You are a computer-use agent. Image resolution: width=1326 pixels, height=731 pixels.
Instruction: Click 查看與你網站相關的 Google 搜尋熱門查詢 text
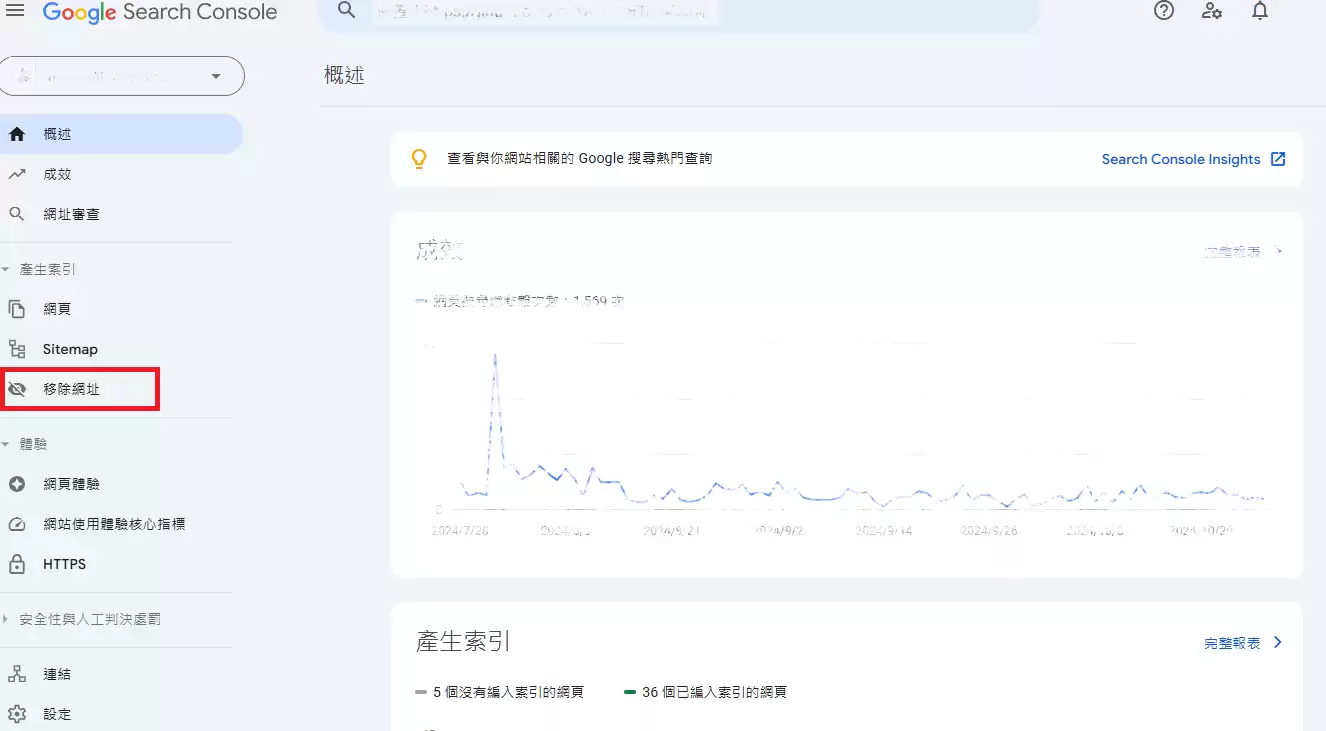[x=580, y=158]
